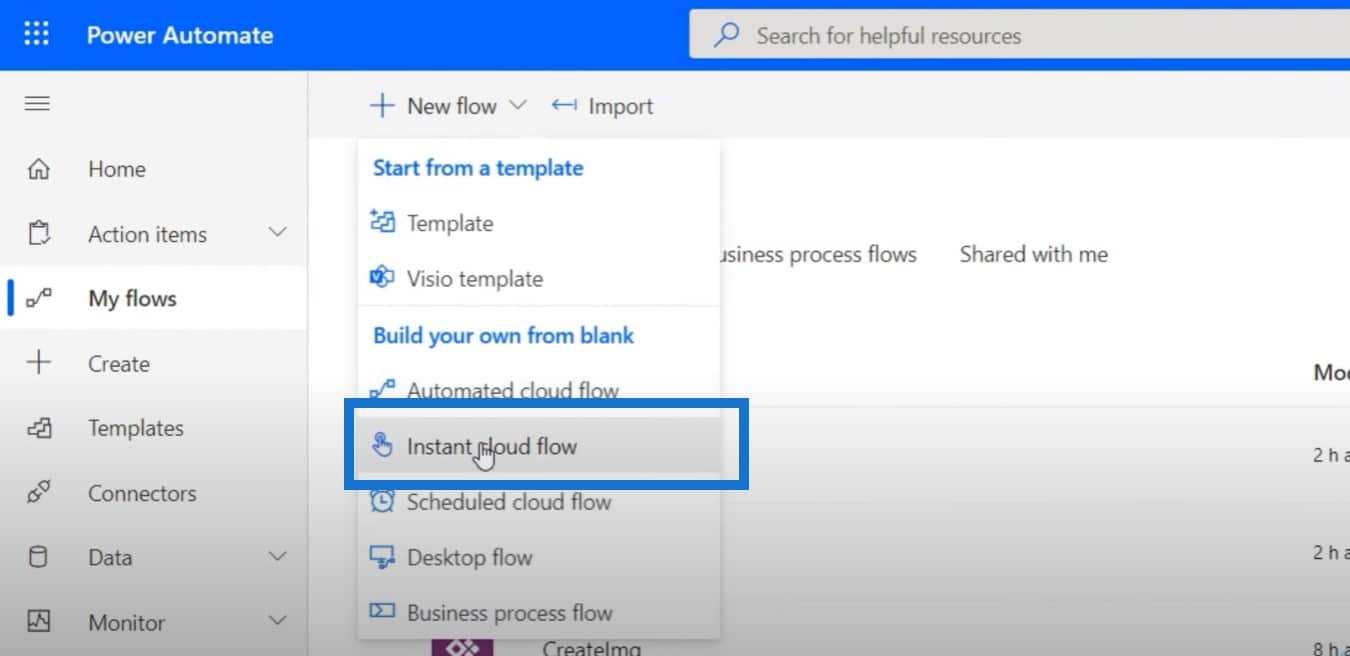The height and width of the screenshot is (656, 1350).
Task: Click the Business process flow icon
Action: pos(382,611)
